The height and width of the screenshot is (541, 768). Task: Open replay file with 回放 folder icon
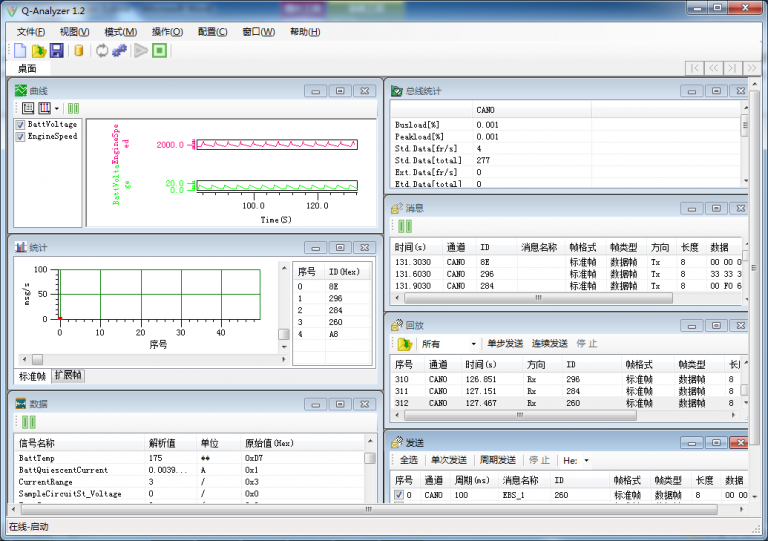[404, 343]
